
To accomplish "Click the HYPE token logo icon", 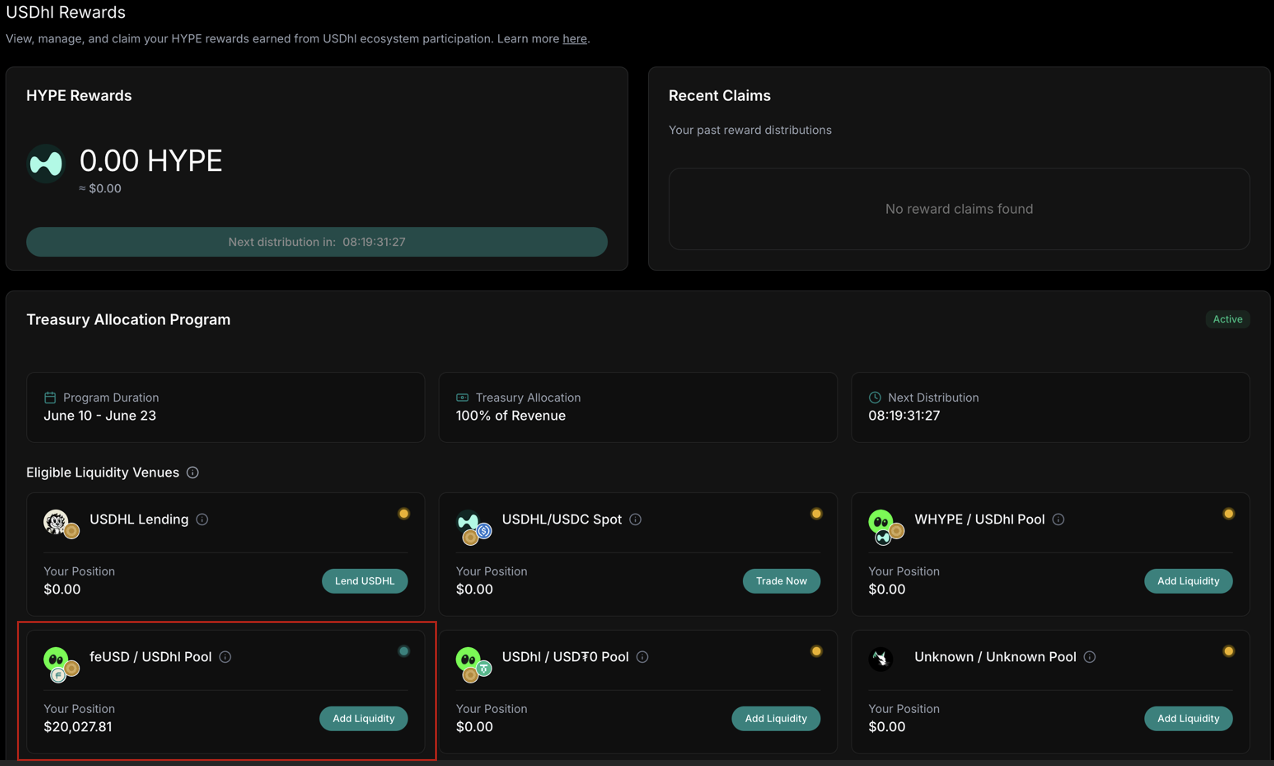I will pos(46,164).
